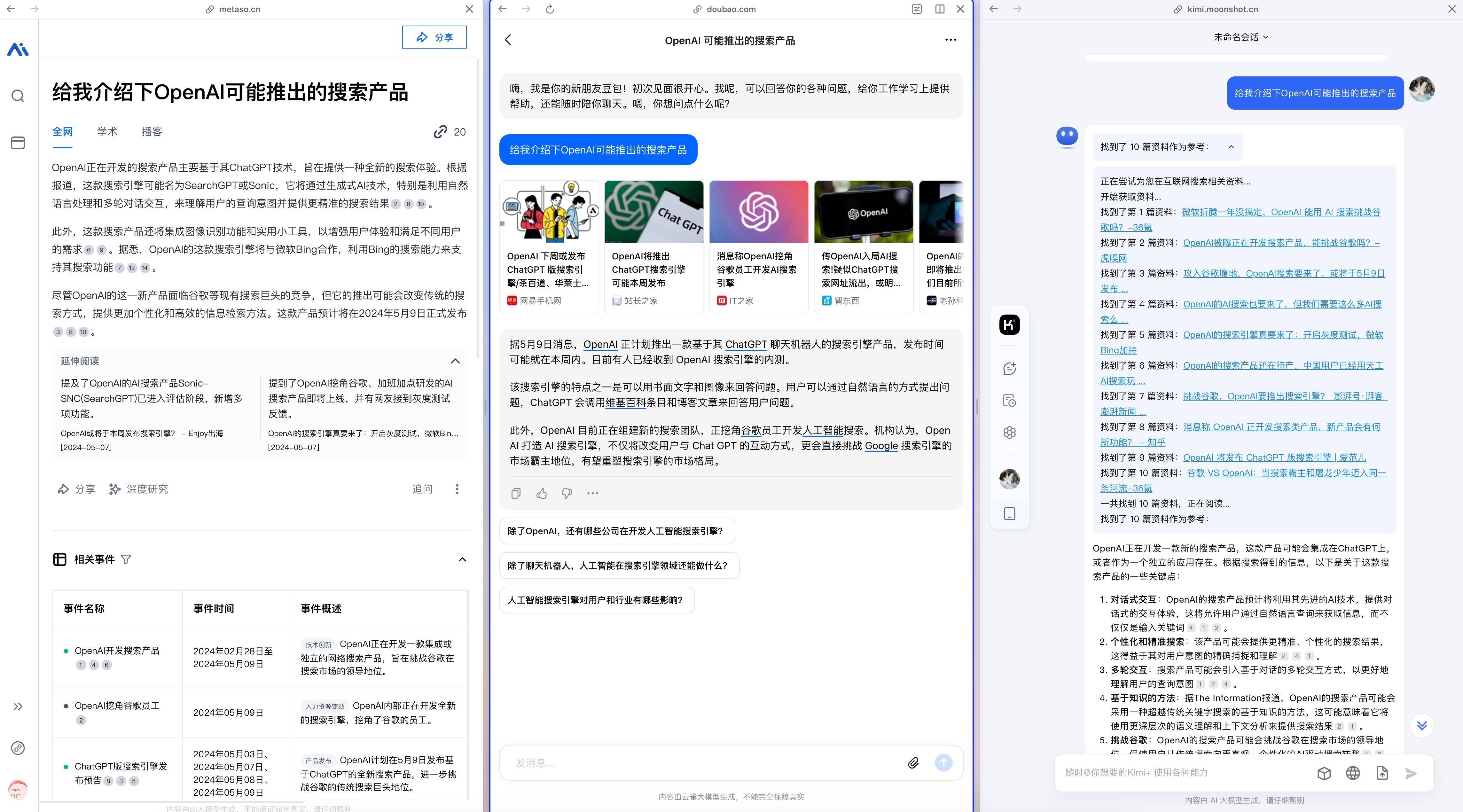
Task: Toggle split view icon in Doubao browser bar
Action: [x=939, y=9]
